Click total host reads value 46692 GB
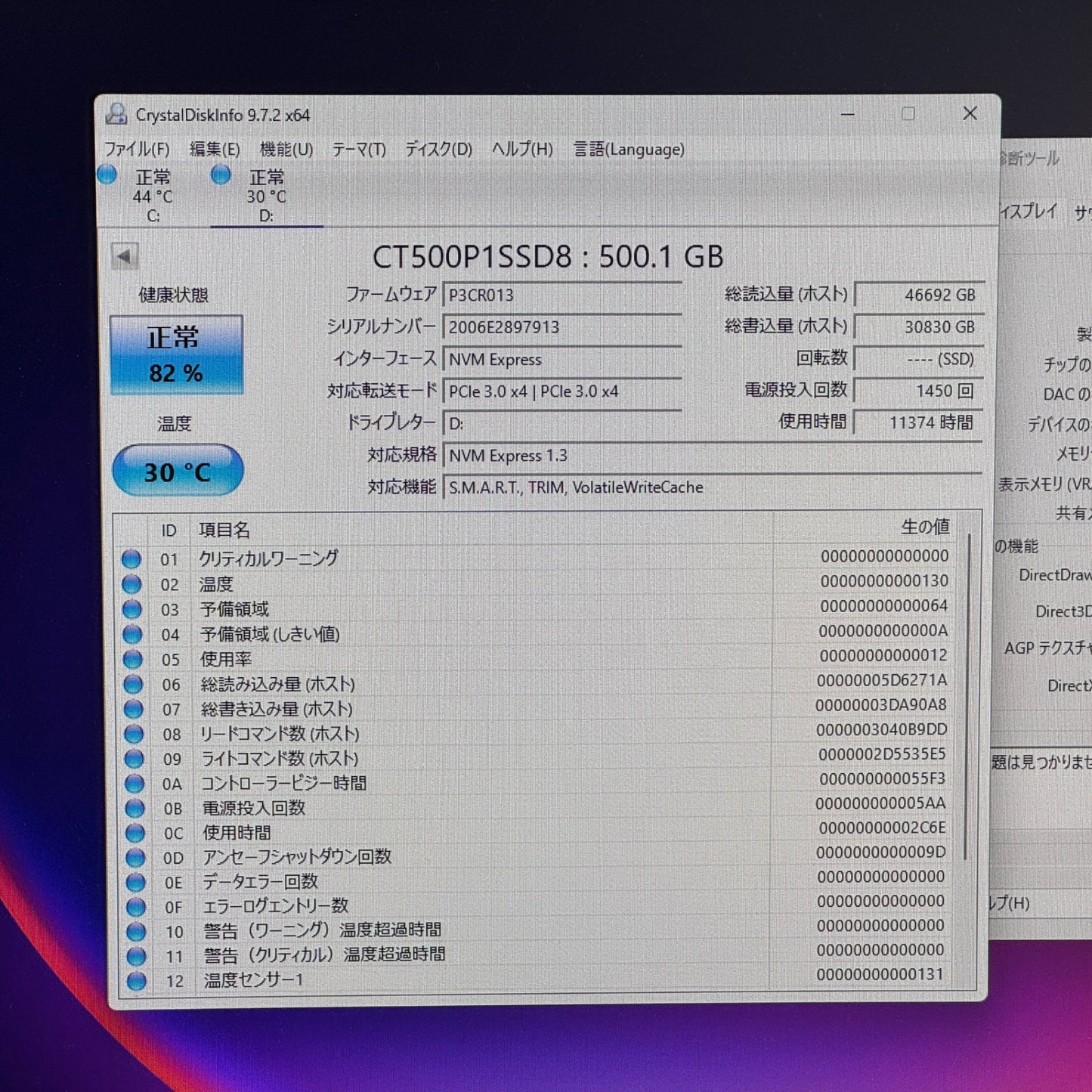1092x1092 pixels. coord(919,295)
